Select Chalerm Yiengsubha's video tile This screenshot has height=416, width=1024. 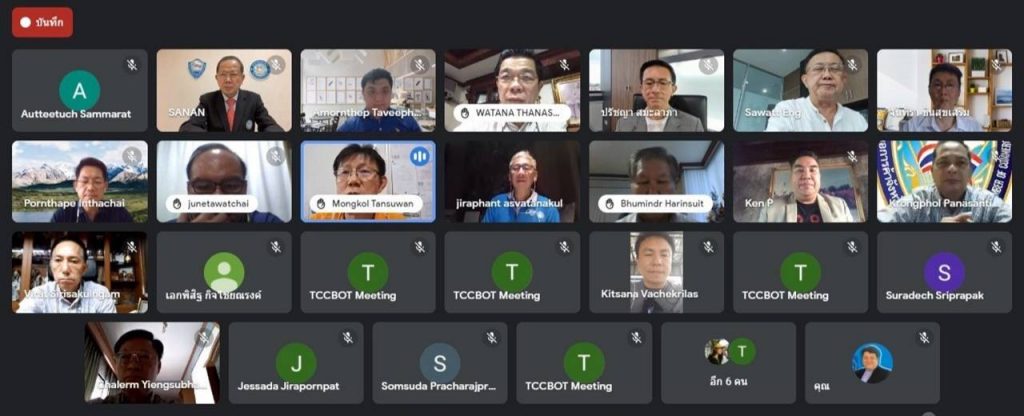[x=152, y=362]
